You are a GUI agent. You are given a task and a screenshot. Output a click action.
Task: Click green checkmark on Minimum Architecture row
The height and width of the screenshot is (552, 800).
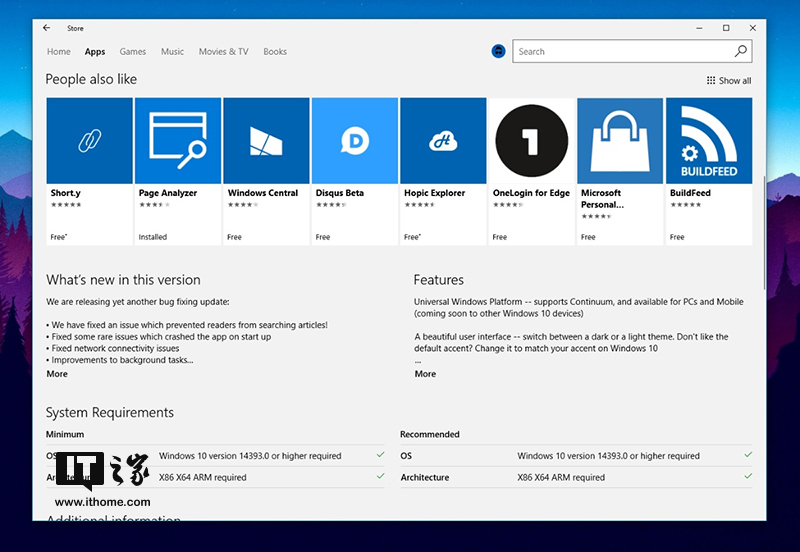pos(381,475)
